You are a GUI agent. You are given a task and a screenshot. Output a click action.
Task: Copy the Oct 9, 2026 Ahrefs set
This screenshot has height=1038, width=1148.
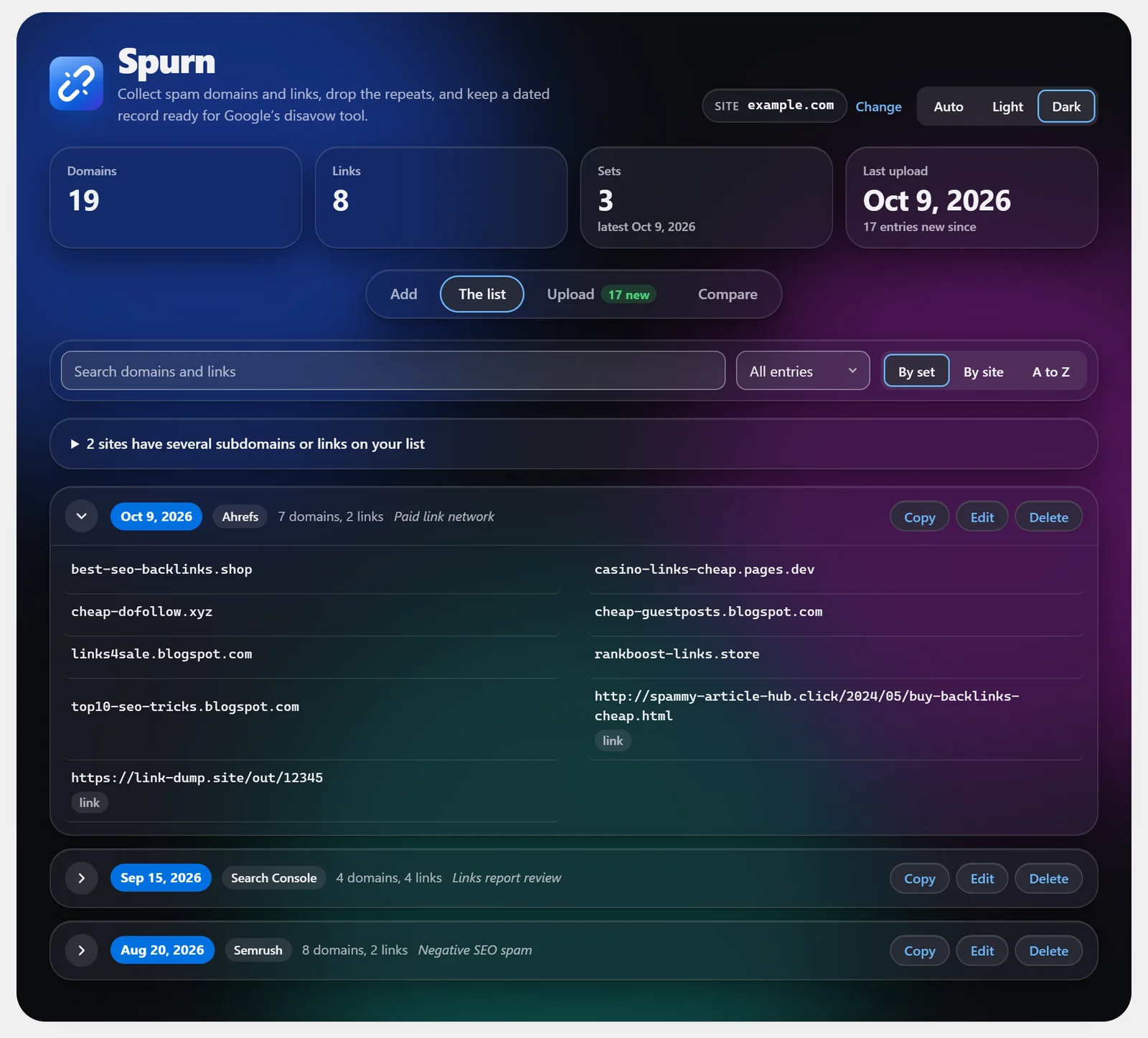(920, 517)
